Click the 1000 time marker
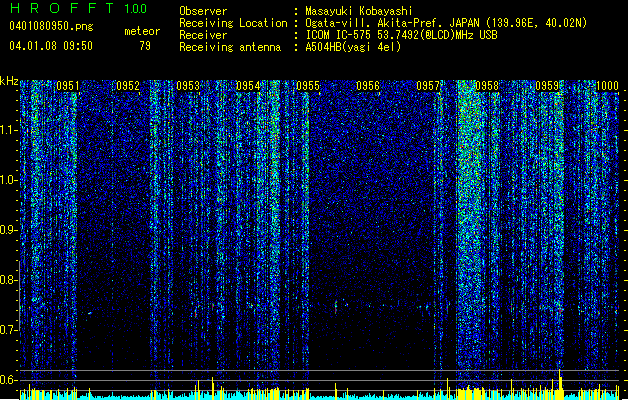 pyautogui.click(x=607, y=86)
